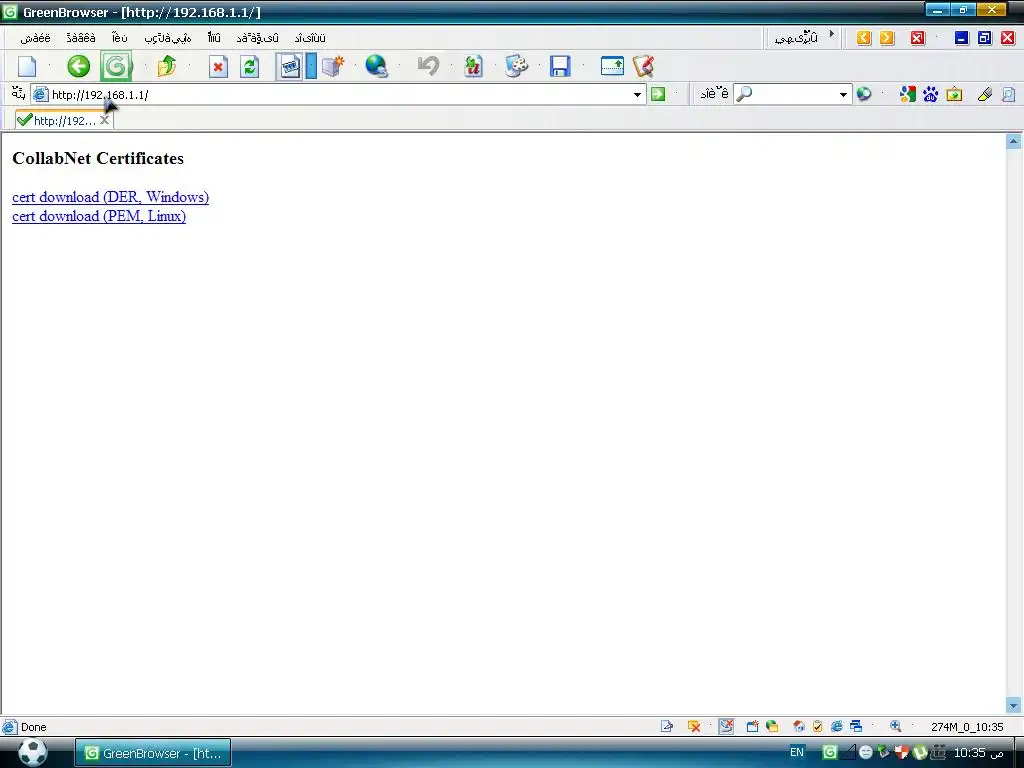This screenshot has height=768, width=1024.
Task: Click the page scrollbar down arrow
Action: [x=1014, y=705]
